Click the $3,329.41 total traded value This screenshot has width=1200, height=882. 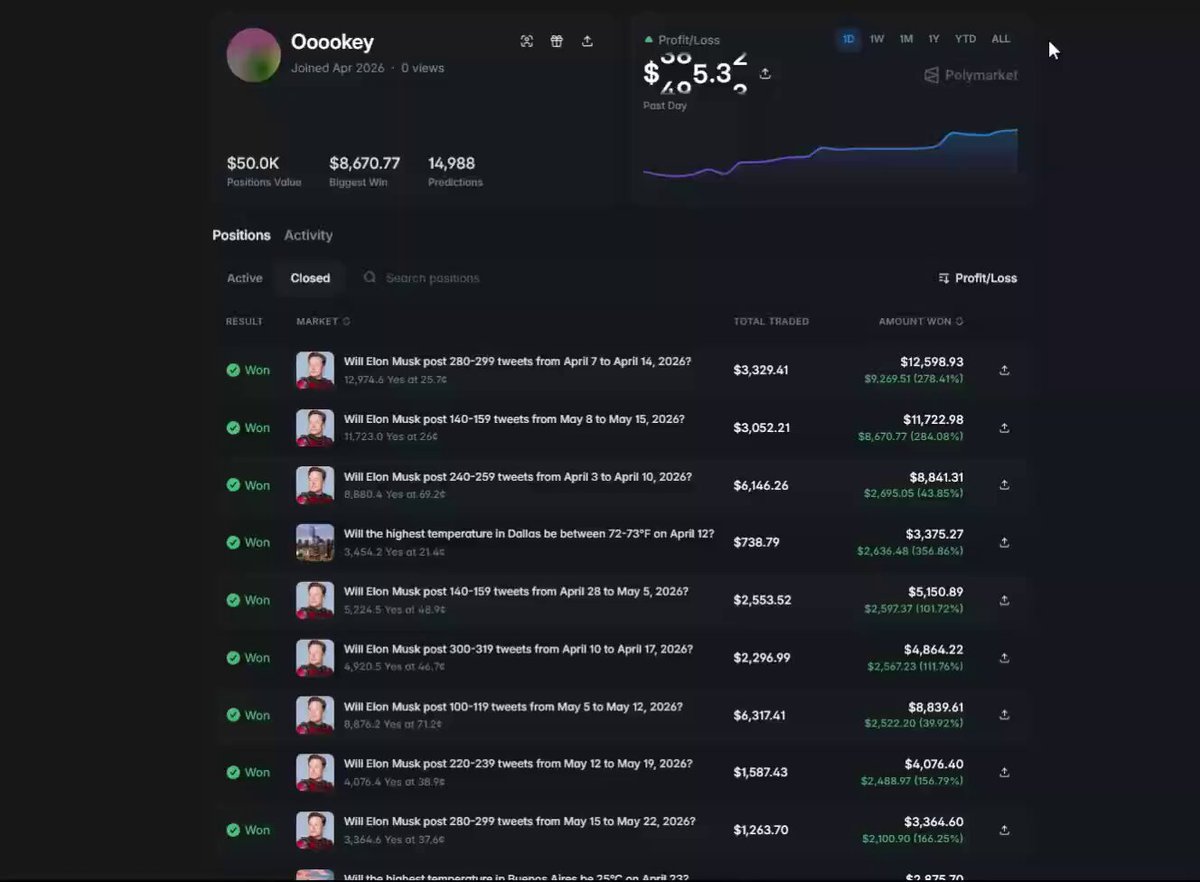pyautogui.click(x=761, y=370)
